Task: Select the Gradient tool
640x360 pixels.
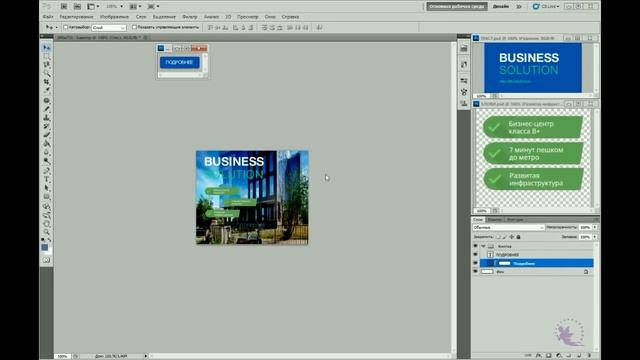Action: [47, 143]
